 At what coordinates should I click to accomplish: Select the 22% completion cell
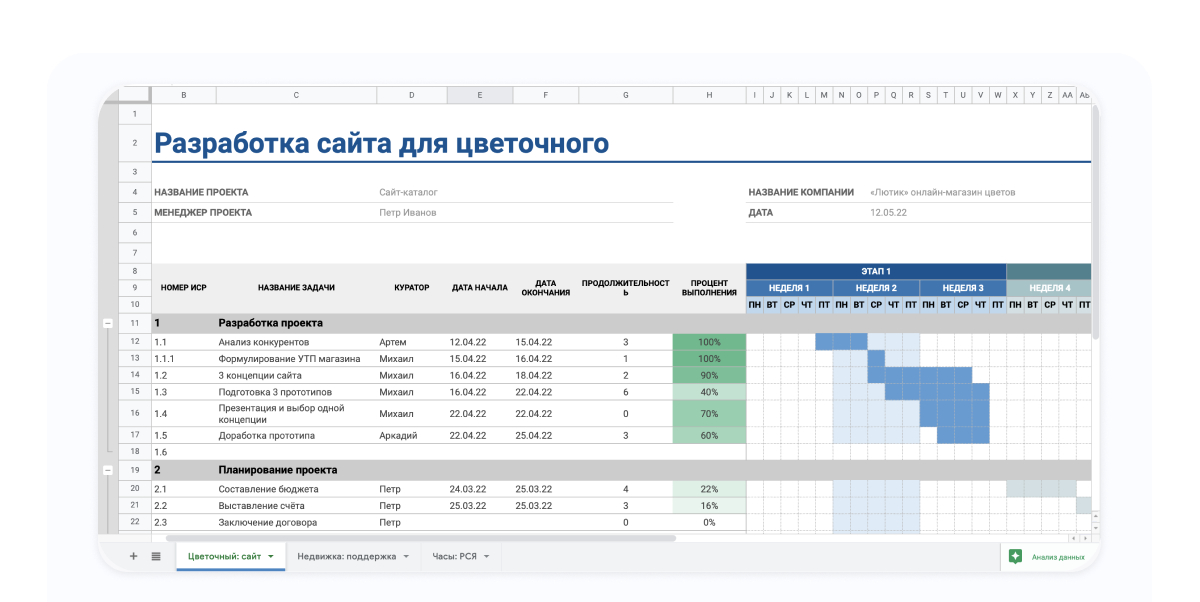(709, 490)
